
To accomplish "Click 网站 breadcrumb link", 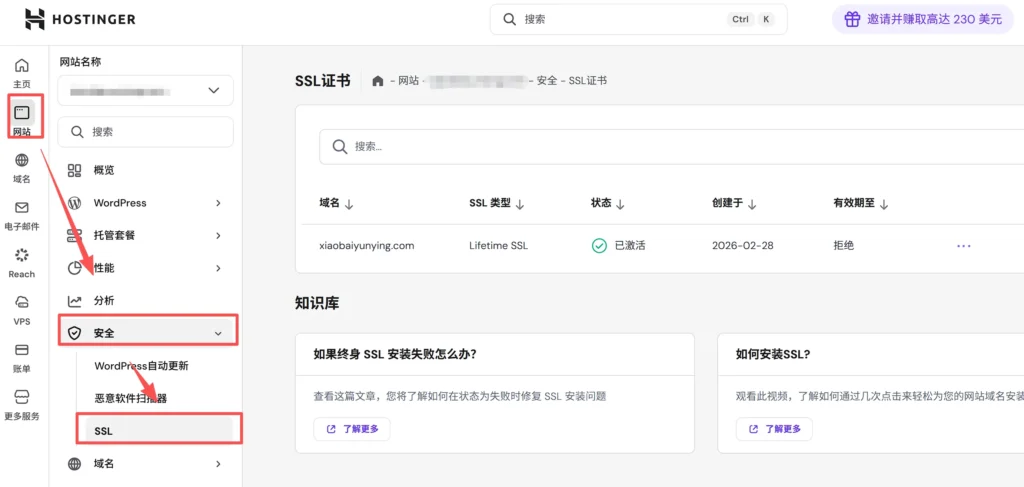I will pyautogui.click(x=408, y=81).
